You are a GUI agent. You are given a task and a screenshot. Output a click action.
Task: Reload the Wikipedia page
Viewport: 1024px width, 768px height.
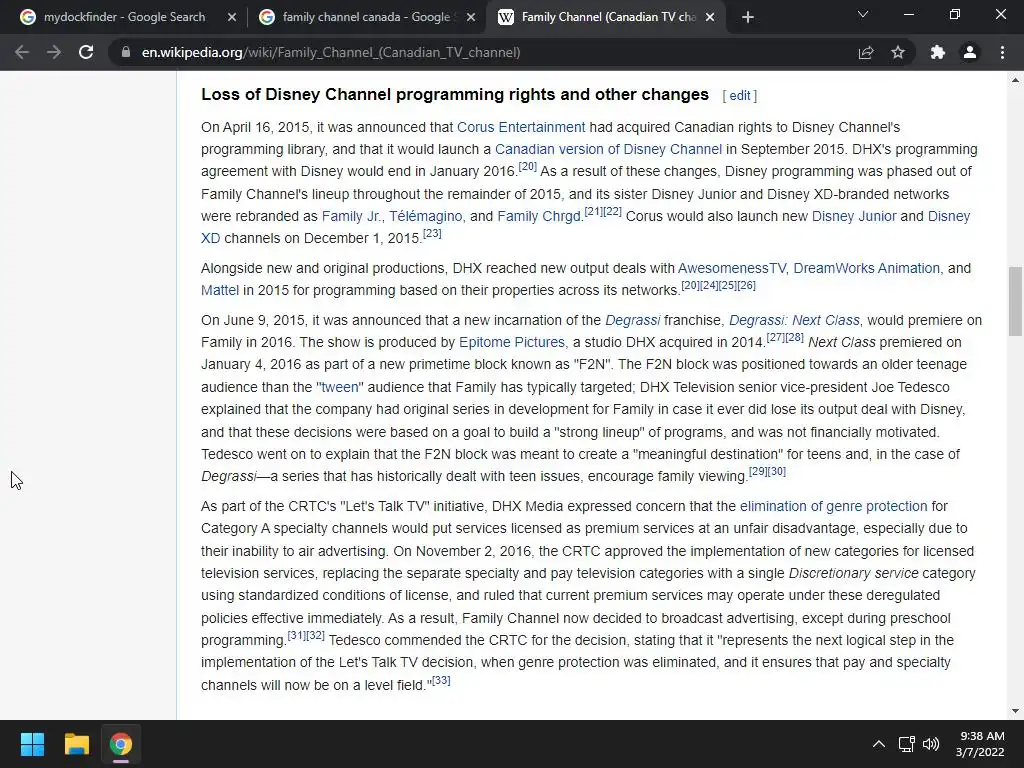(x=86, y=52)
